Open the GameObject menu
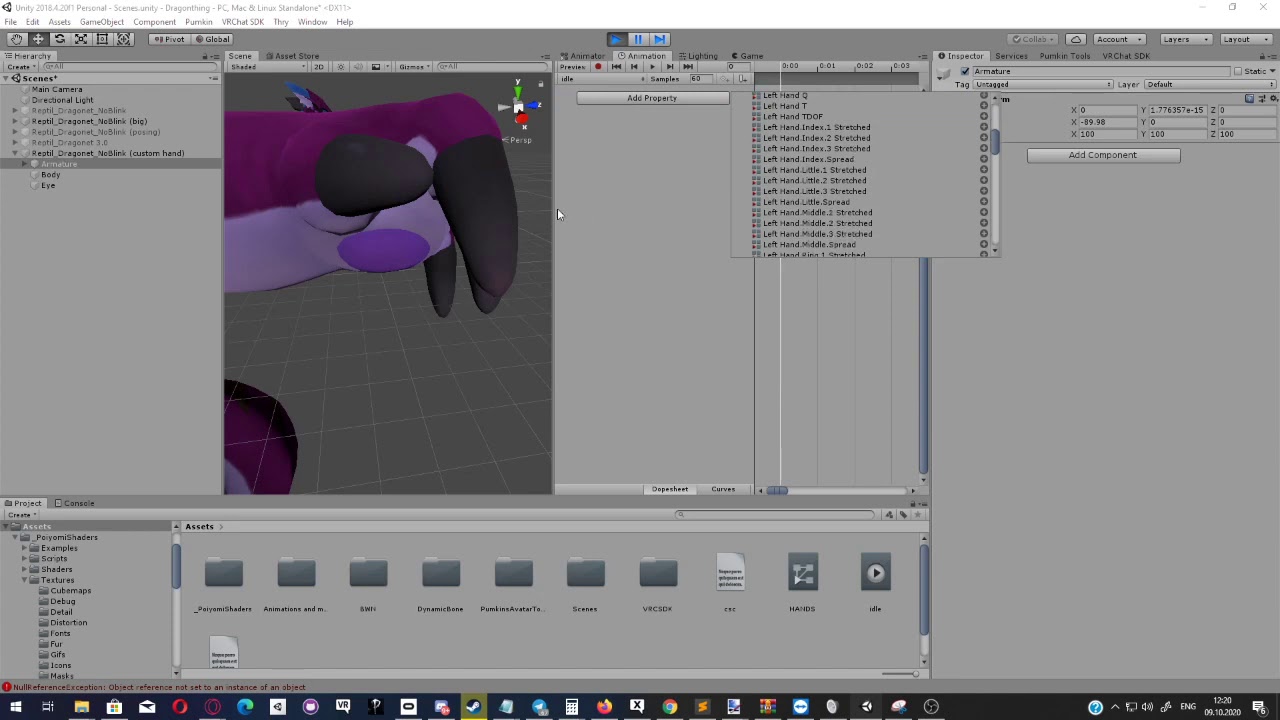Viewport: 1280px width, 720px height. pyautogui.click(x=102, y=22)
